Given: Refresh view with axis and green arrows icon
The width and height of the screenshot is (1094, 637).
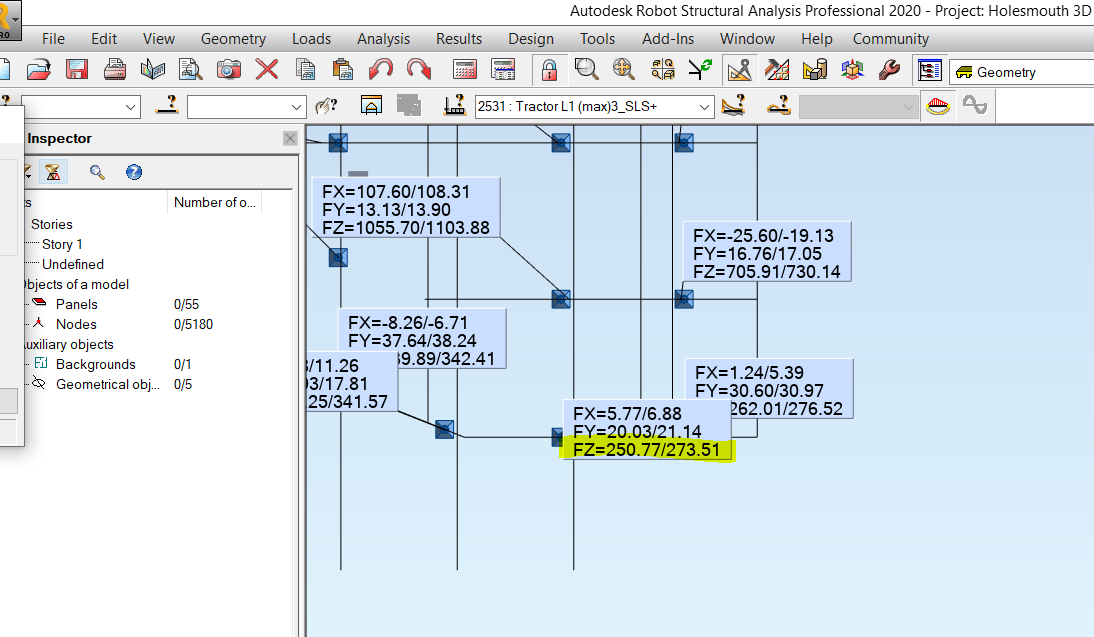Looking at the screenshot, I should point(700,70).
